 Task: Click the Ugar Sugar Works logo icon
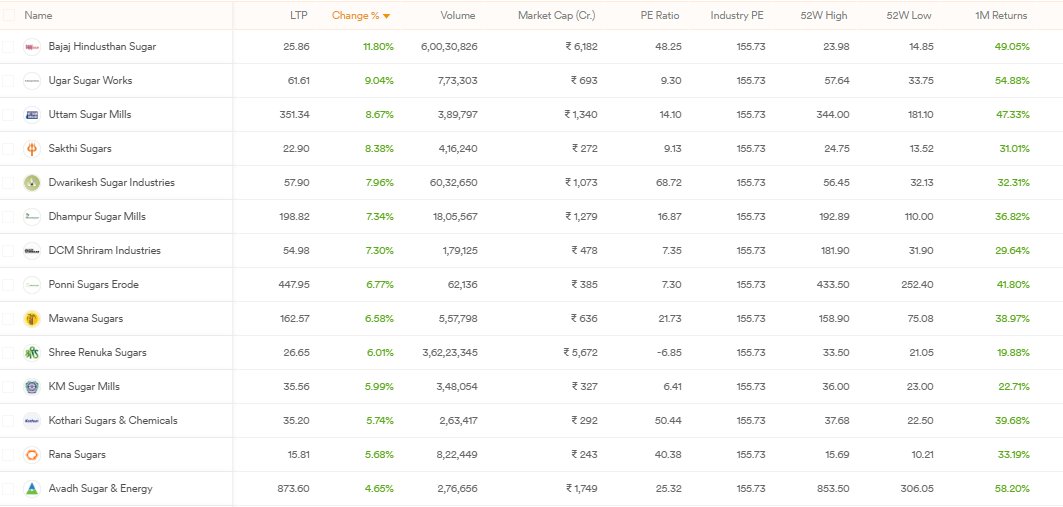(x=32, y=81)
